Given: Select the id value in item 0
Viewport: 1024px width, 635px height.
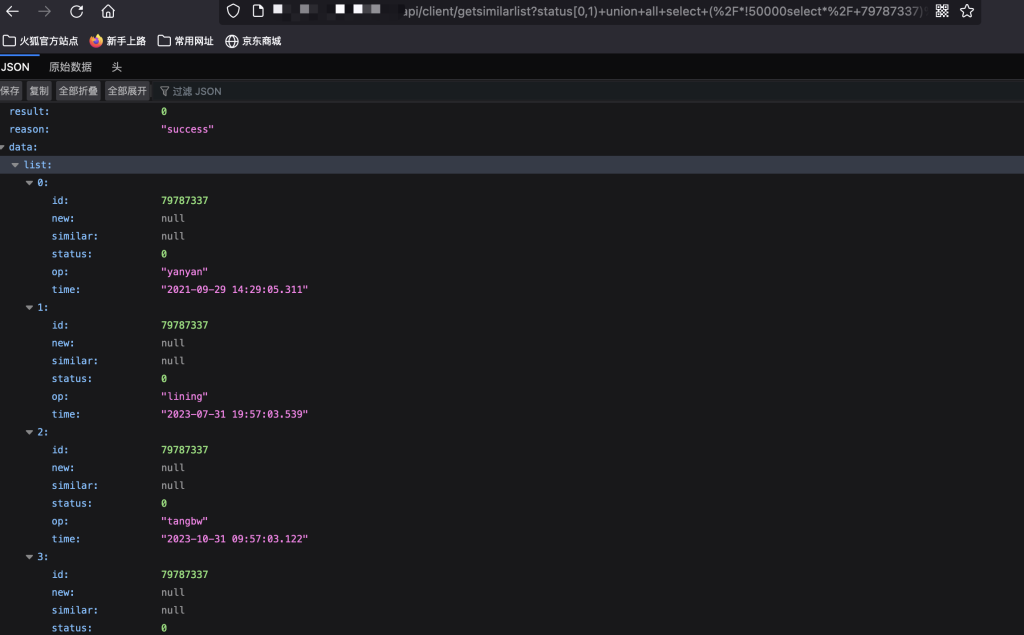Looking at the screenshot, I should 185,201.
